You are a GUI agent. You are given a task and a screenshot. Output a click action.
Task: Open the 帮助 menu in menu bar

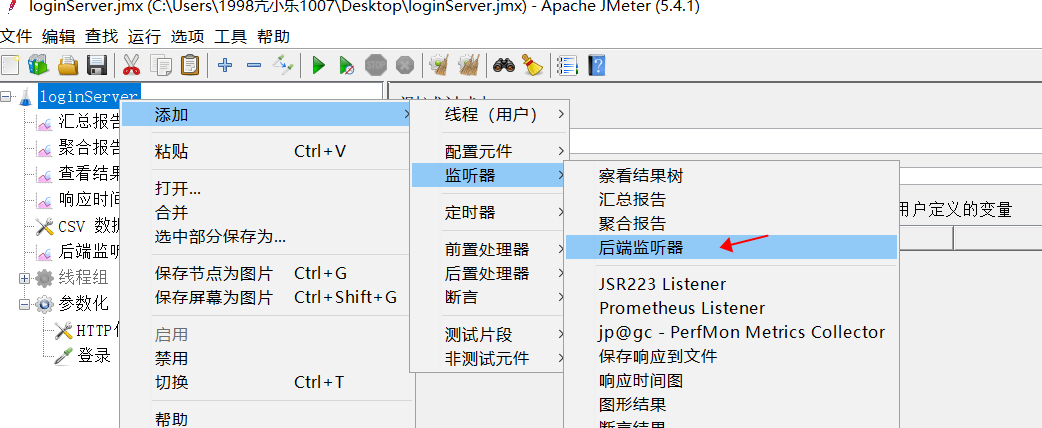pos(273,37)
